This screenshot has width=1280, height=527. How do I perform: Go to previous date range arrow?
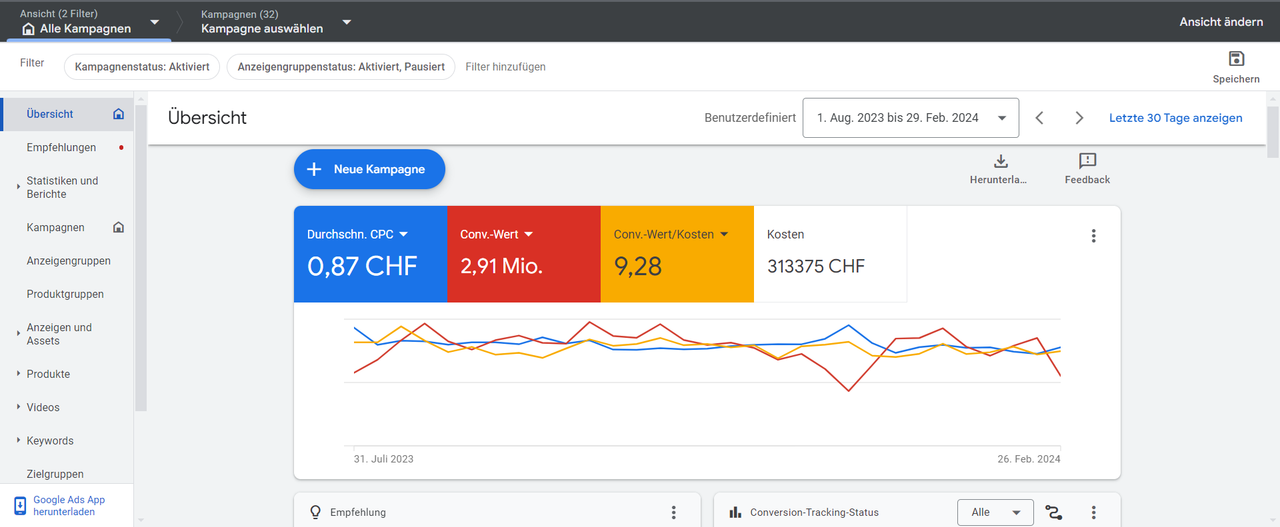(x=1039, y=118)
